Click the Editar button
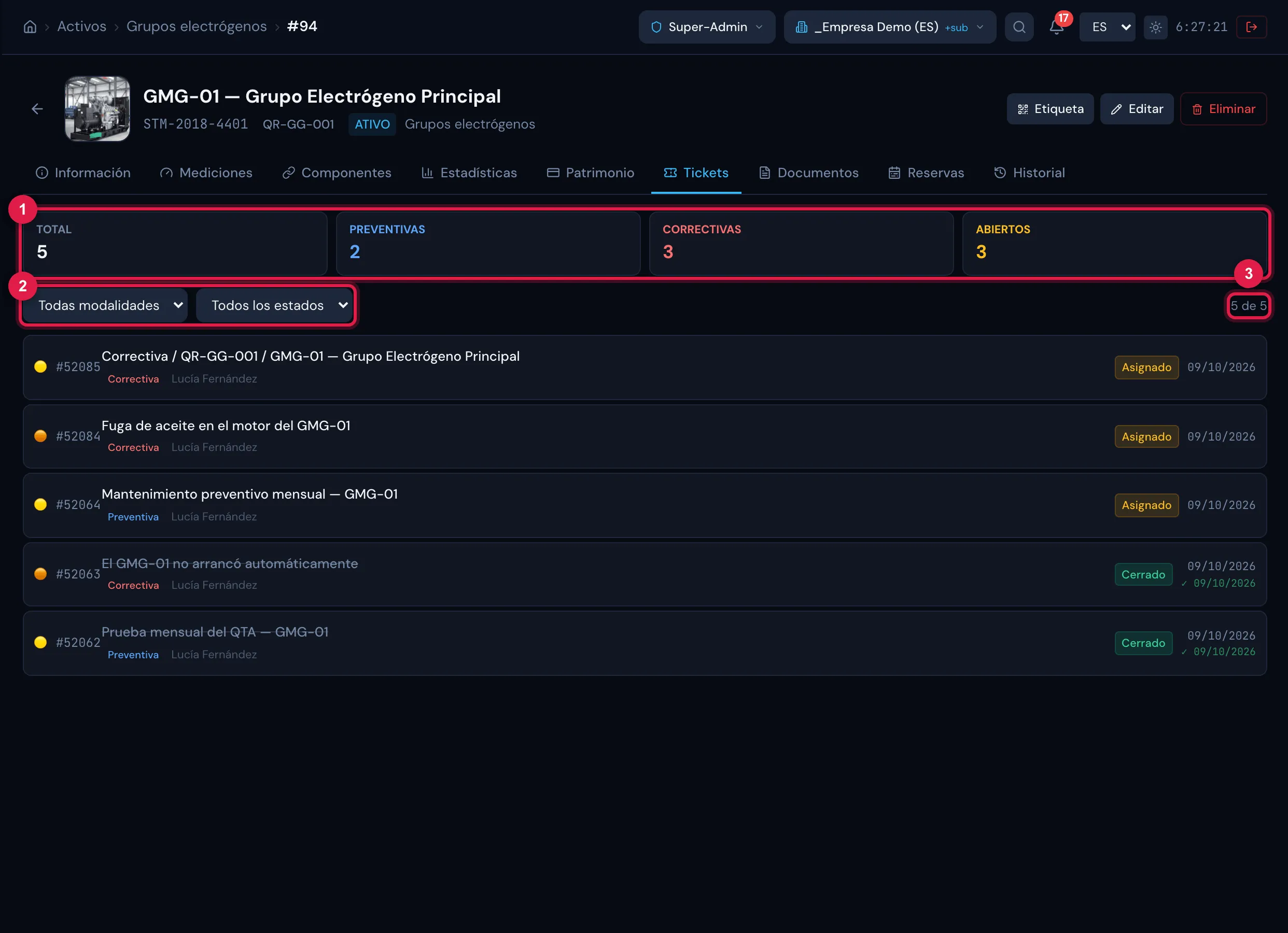 [1137, 108]
